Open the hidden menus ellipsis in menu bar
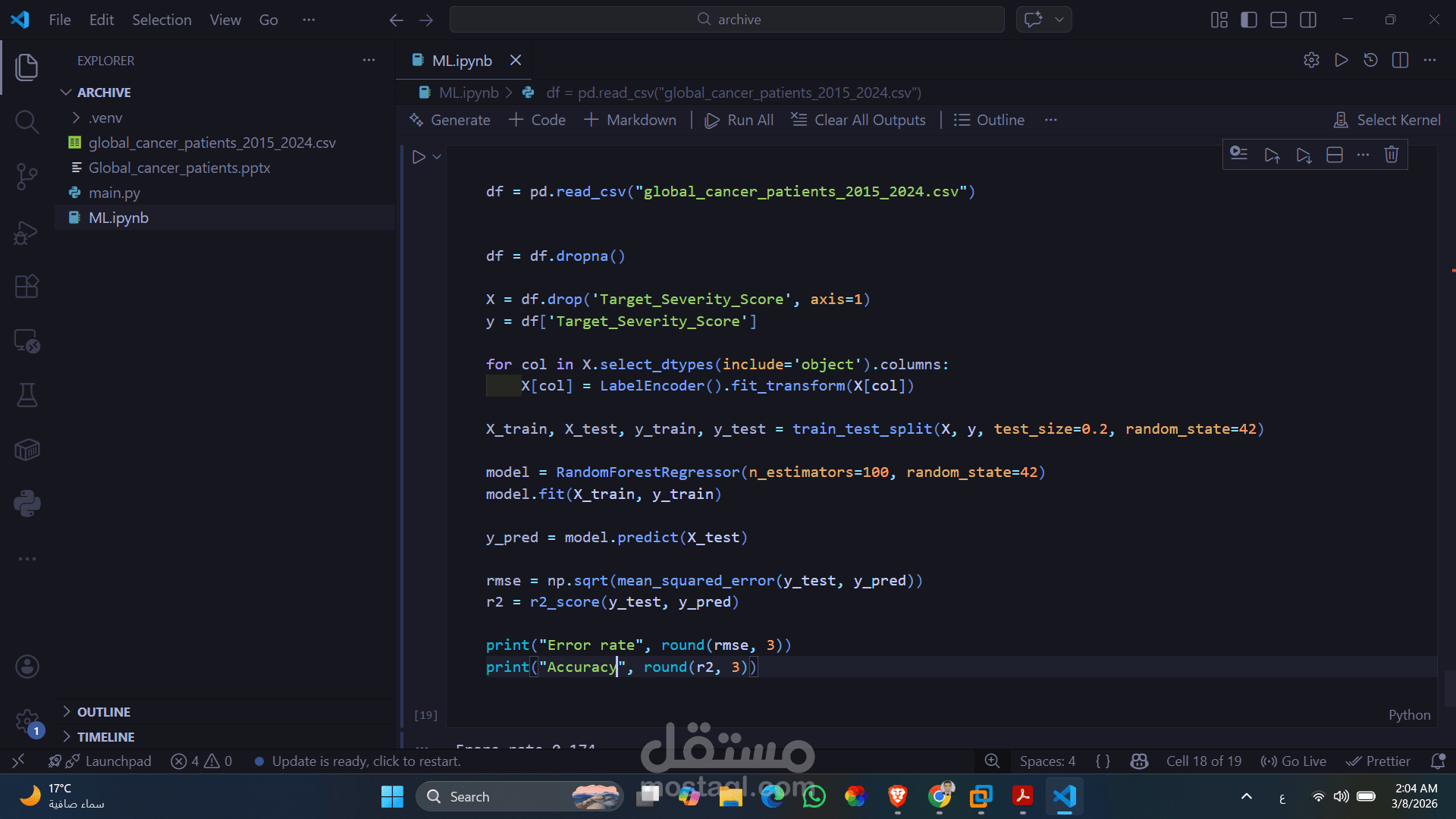 [x=309, y=20]
